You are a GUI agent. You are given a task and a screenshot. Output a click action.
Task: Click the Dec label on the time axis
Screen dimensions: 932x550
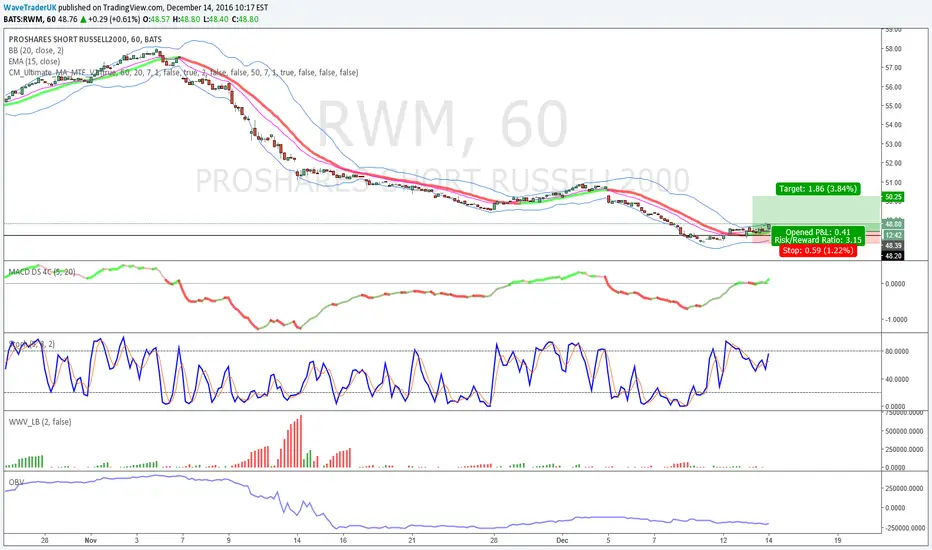coord(562,540)
